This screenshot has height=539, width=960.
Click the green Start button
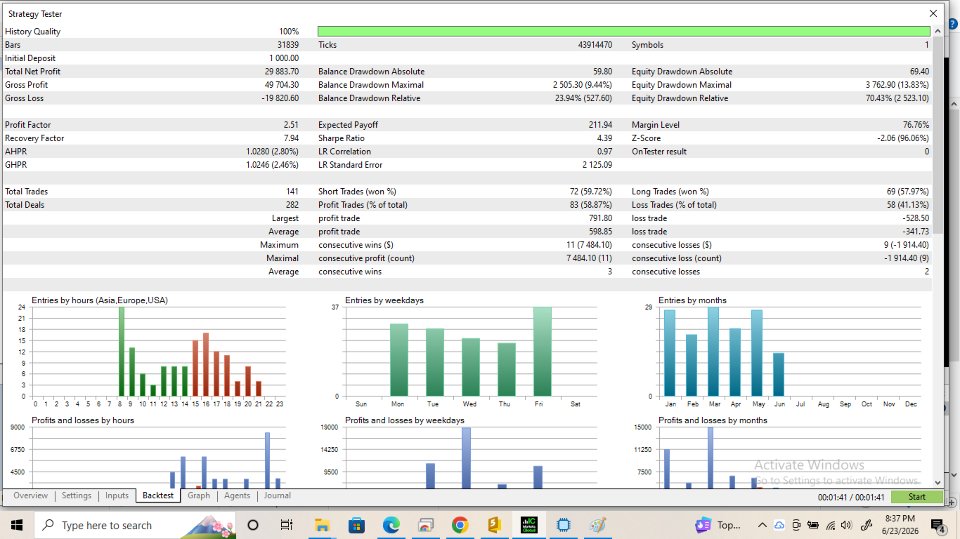917,497
